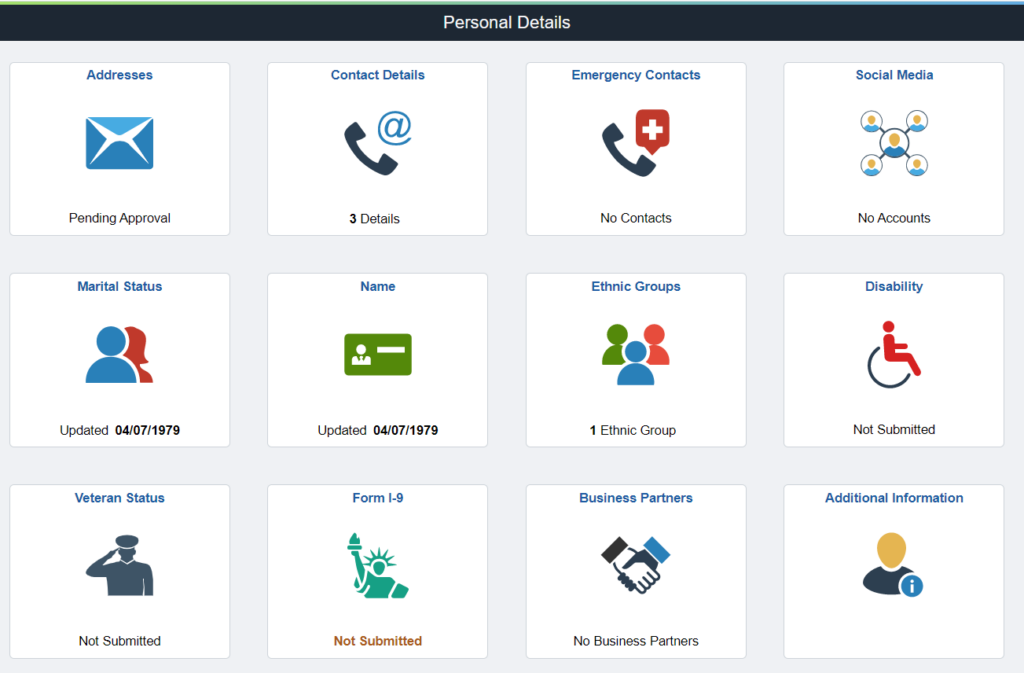Image resolution: width=1024 pixels, height=673 pixels.
Task: Click the Marital Status couple icon
Action: [119, 355]
